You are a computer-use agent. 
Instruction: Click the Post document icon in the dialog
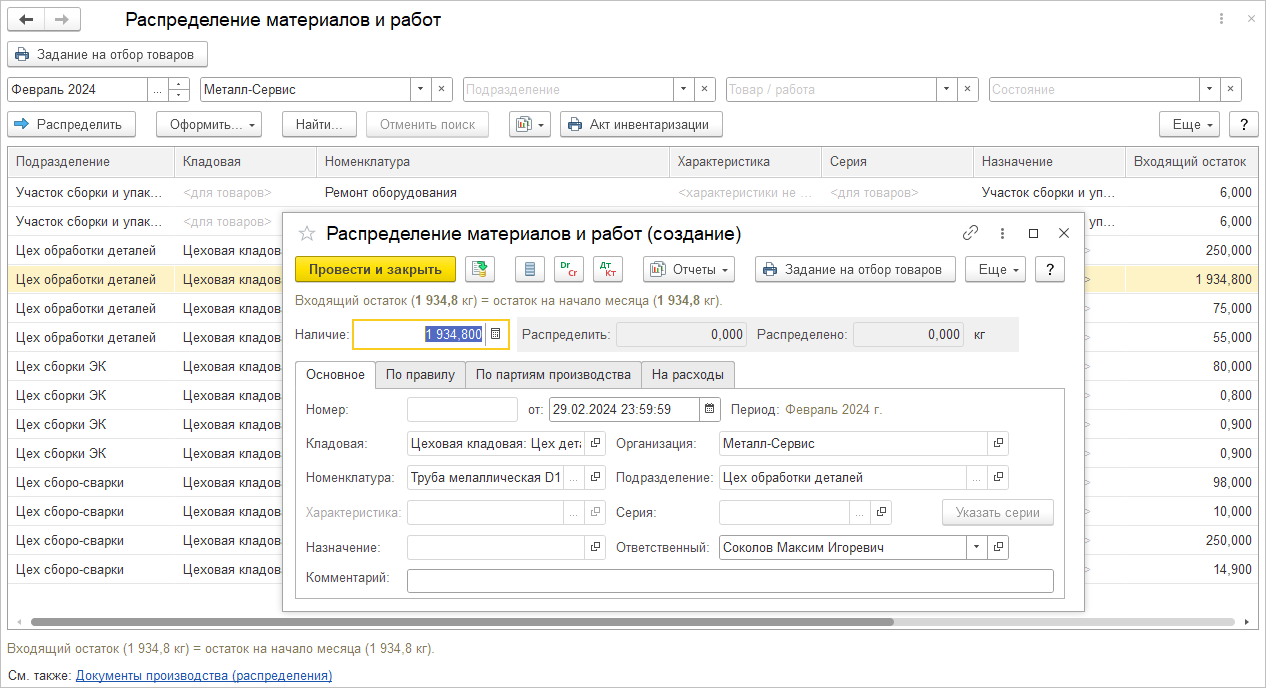[x=481, y=269]
